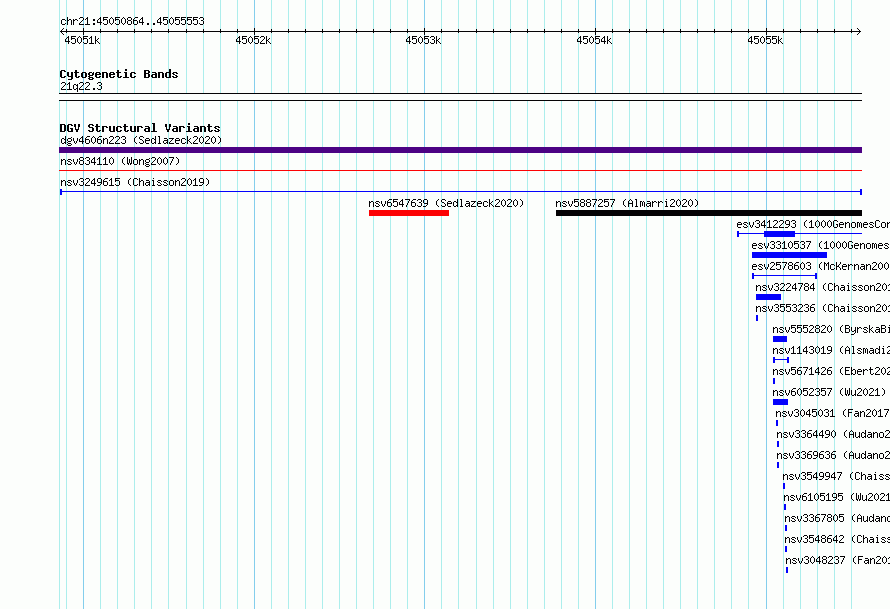Click the 45055k ruler position
890x609 pixels.
coord(765,40)
